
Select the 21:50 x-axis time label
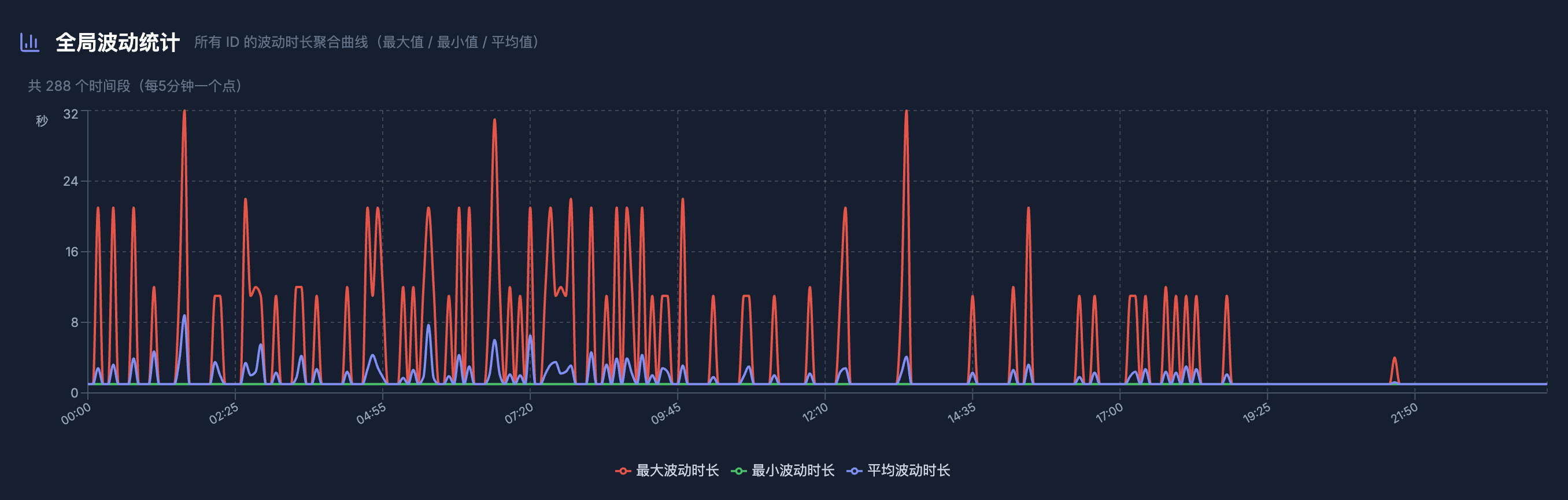click(1404, 414)
